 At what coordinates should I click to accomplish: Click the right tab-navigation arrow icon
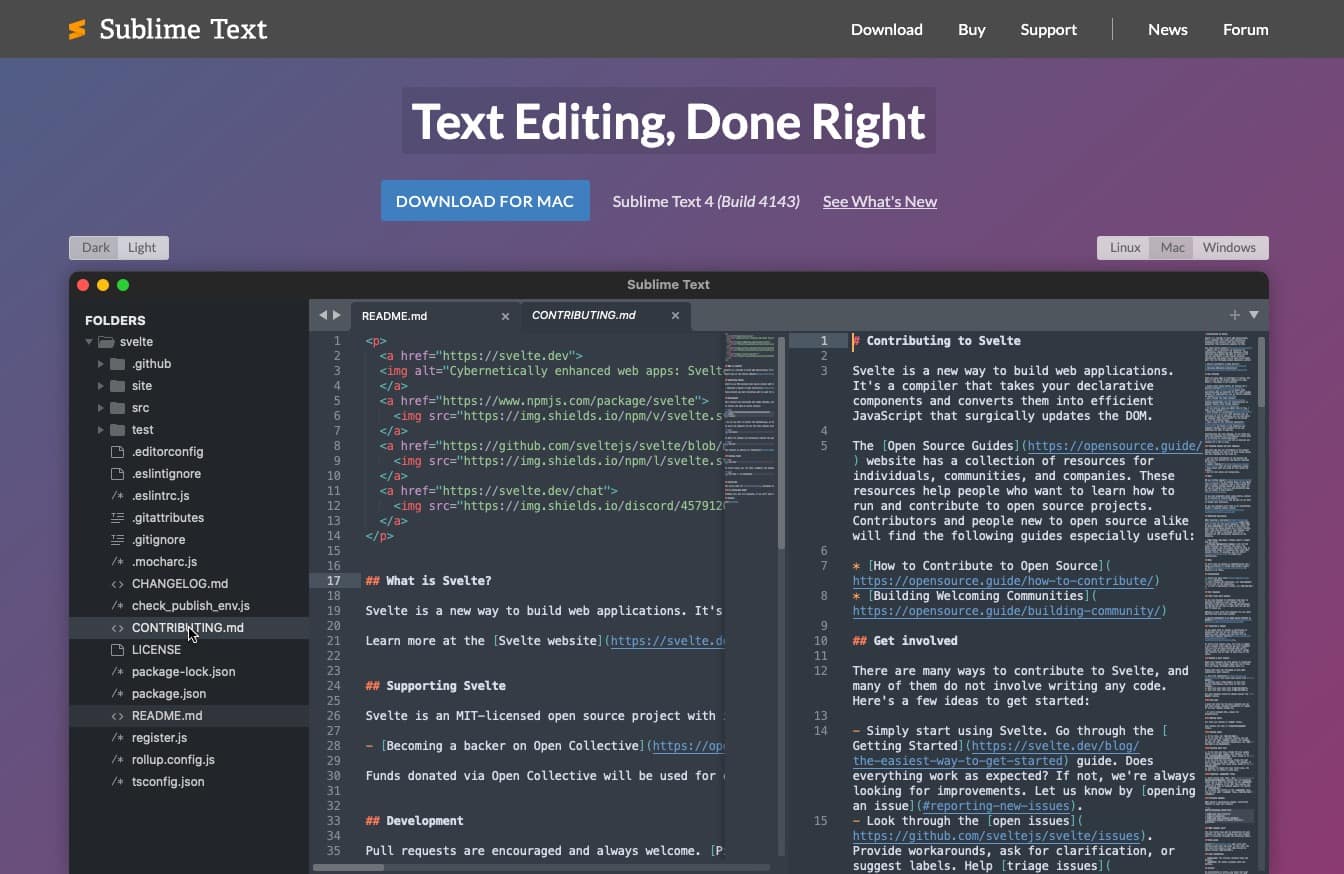tap(337, 314)
